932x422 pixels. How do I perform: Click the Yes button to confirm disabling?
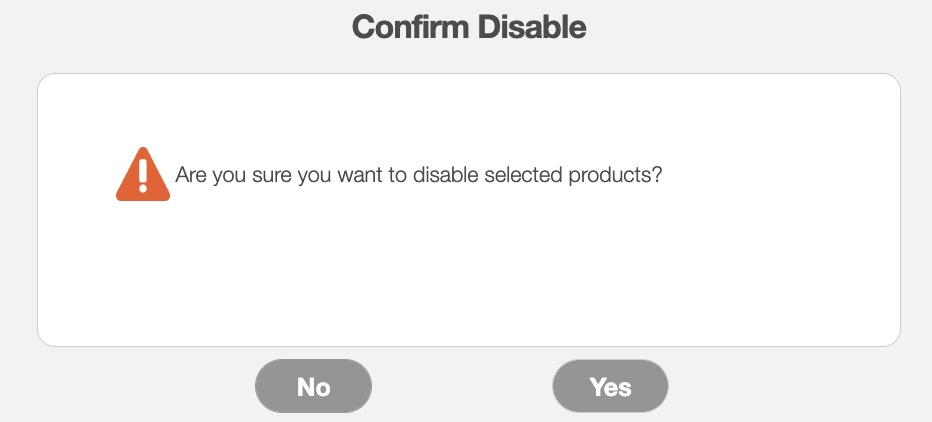pyautogui.click(x=610, y=386)
